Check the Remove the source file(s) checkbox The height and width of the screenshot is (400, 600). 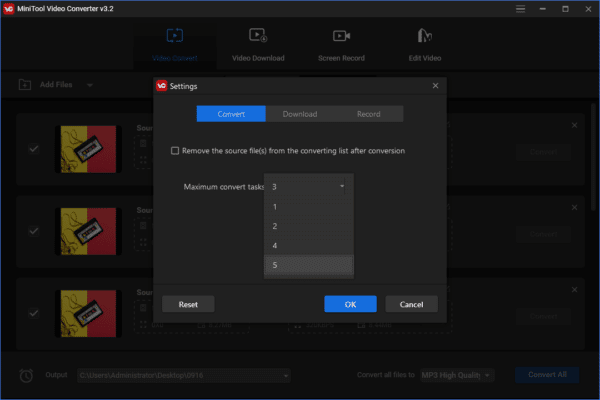pos(175,151)
